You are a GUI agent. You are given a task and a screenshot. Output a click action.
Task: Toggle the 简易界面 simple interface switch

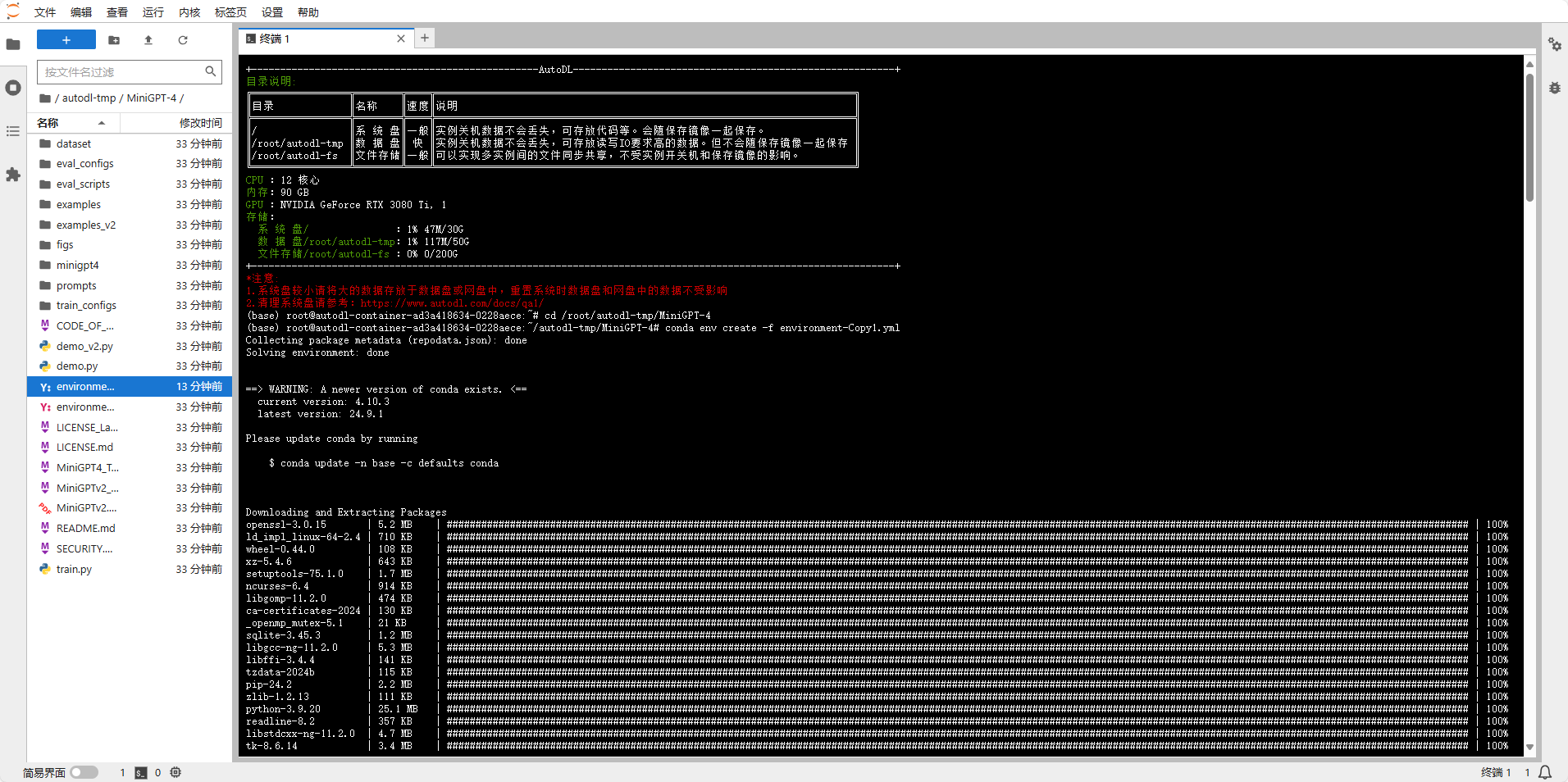coord(84,772)
